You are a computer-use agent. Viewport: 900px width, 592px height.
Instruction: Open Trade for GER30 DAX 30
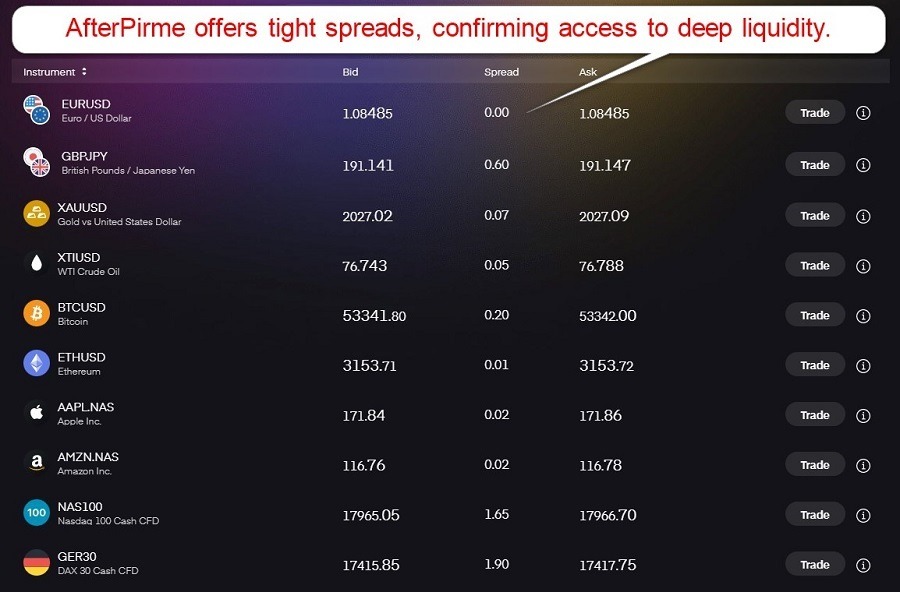click(815, 564)
